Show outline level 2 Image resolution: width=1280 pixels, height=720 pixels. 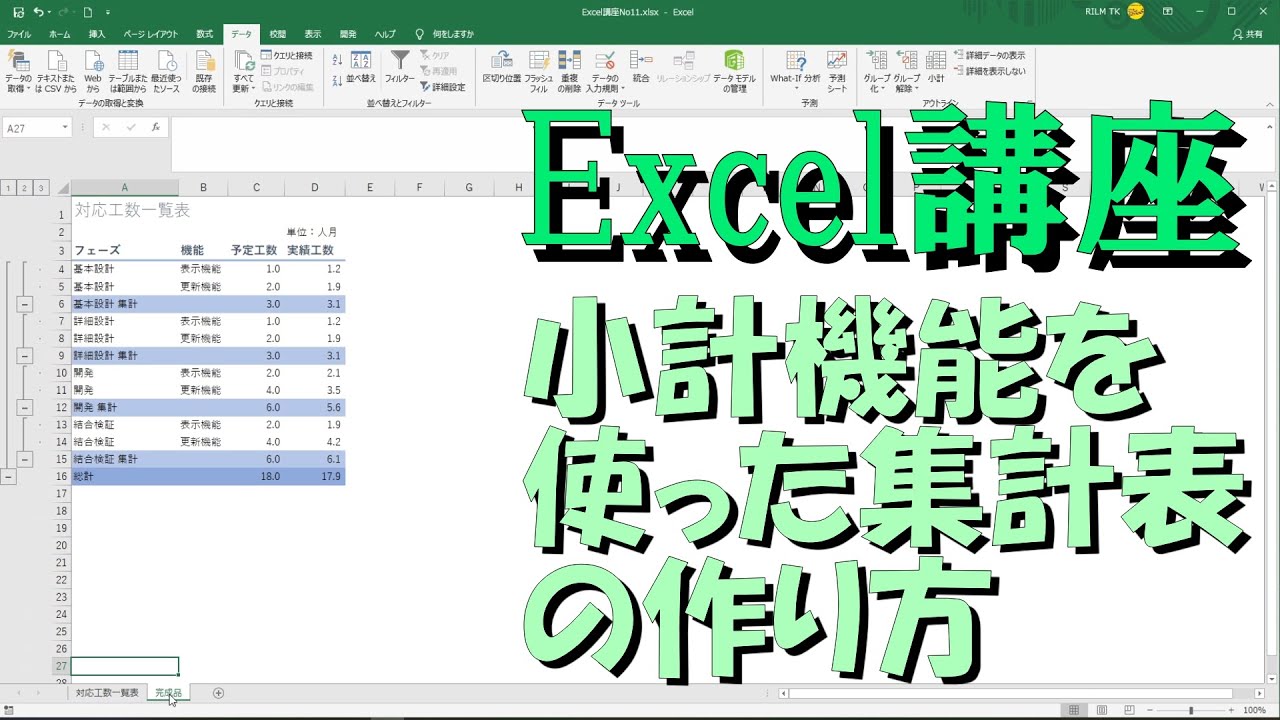25,188
